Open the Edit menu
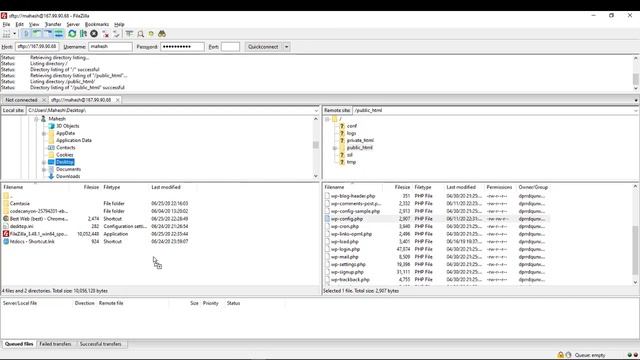 click(x=20, y=24)
